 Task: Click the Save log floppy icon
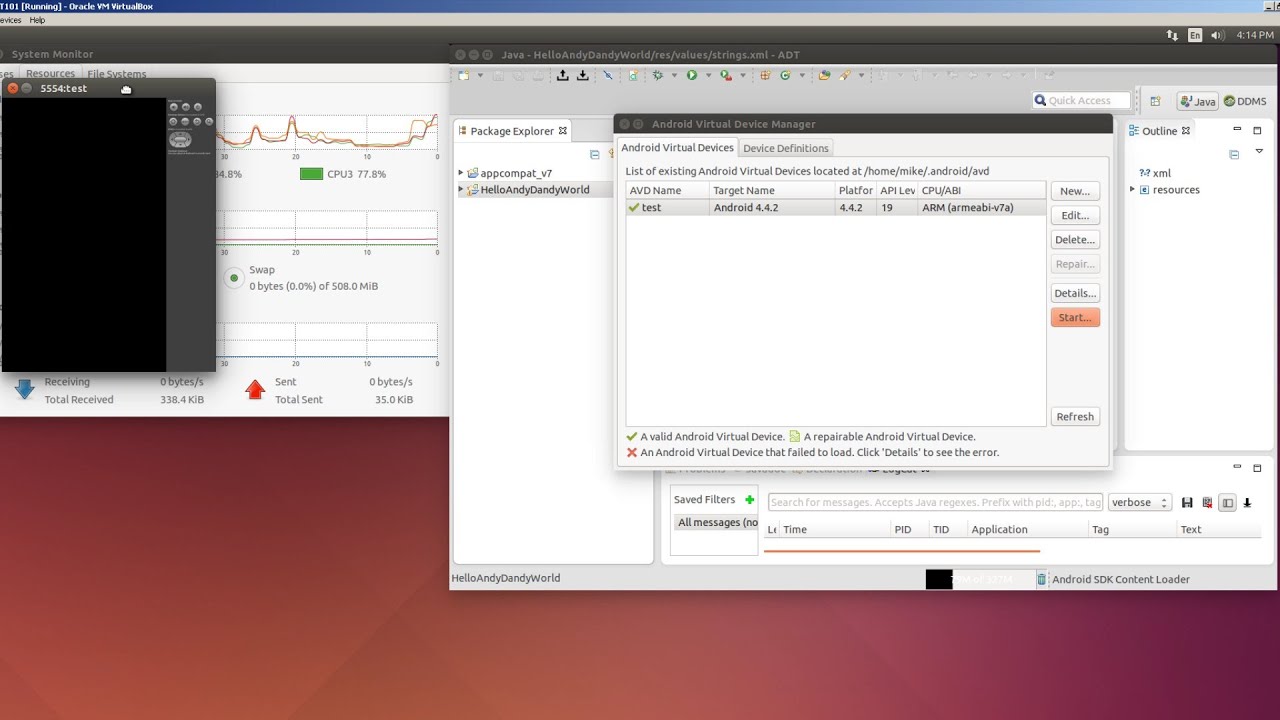pos(1187,503)
